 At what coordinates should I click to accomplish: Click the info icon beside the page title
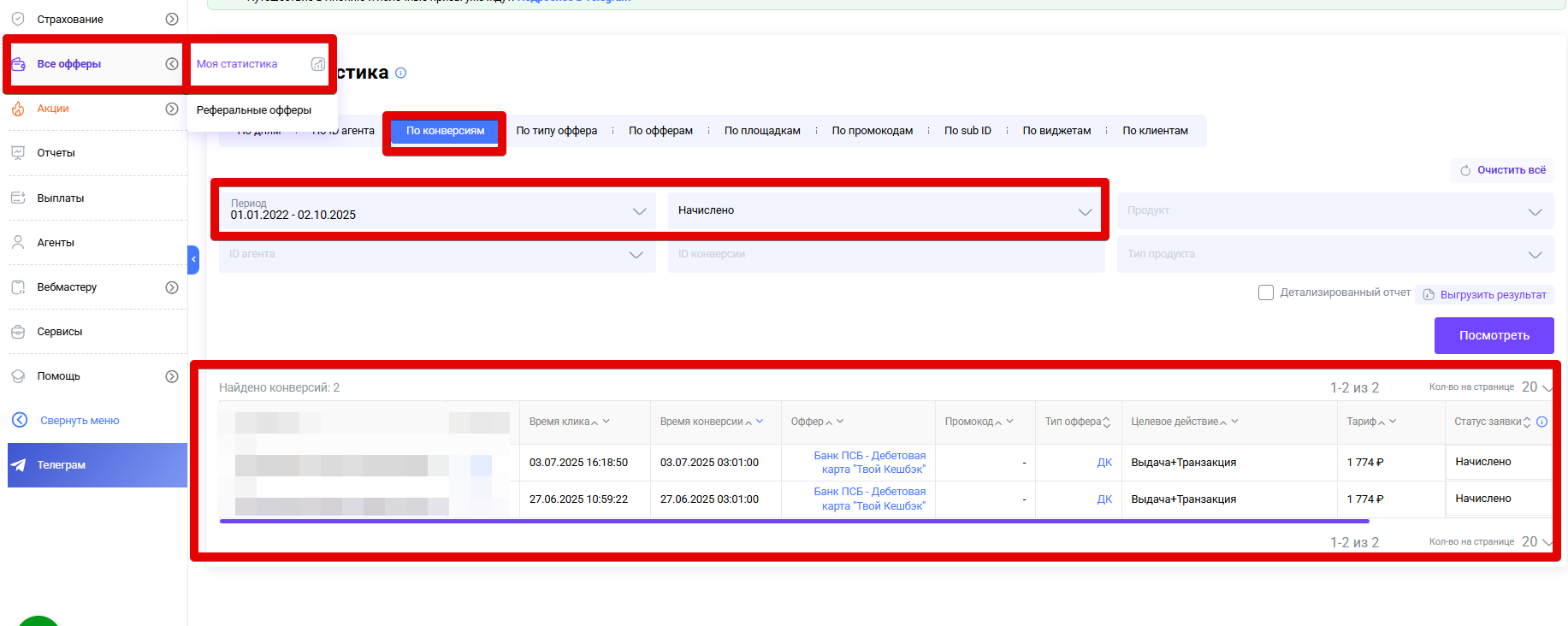(400, 73)
